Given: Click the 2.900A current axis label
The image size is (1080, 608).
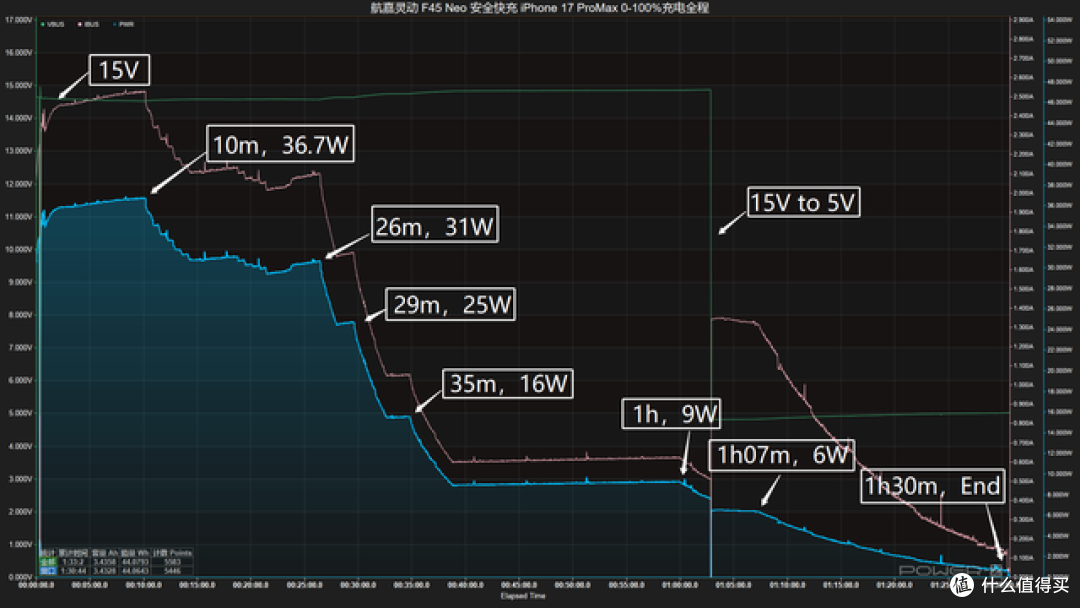Looking at the screenshot, I should click(x=1024, y=20).
